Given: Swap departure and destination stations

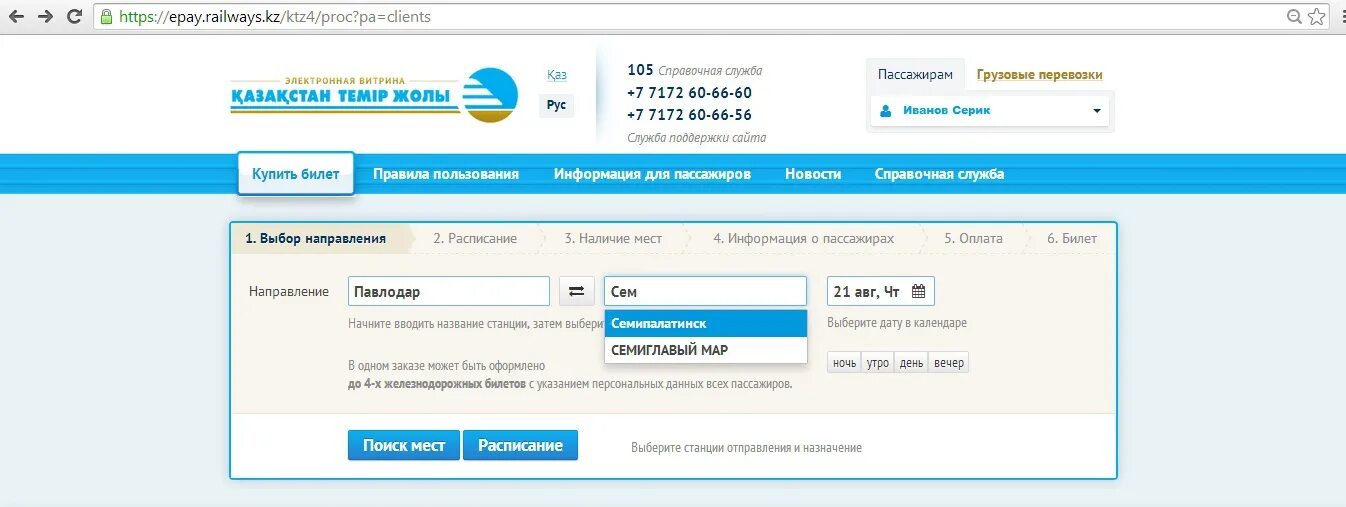Looking at the screenshot, I should point(576,291).
